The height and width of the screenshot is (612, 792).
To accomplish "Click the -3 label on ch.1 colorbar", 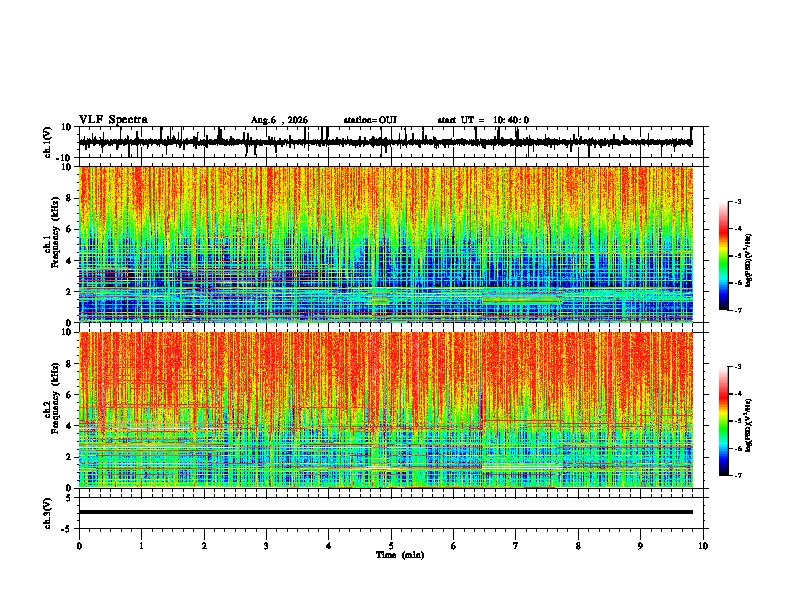I will [737, 201].
